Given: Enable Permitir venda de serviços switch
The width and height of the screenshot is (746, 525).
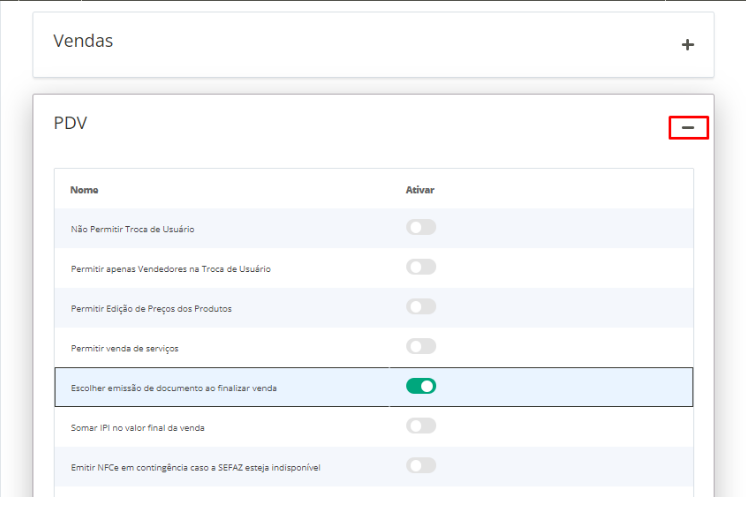Looking at the screenshot, I should point(421,347).
